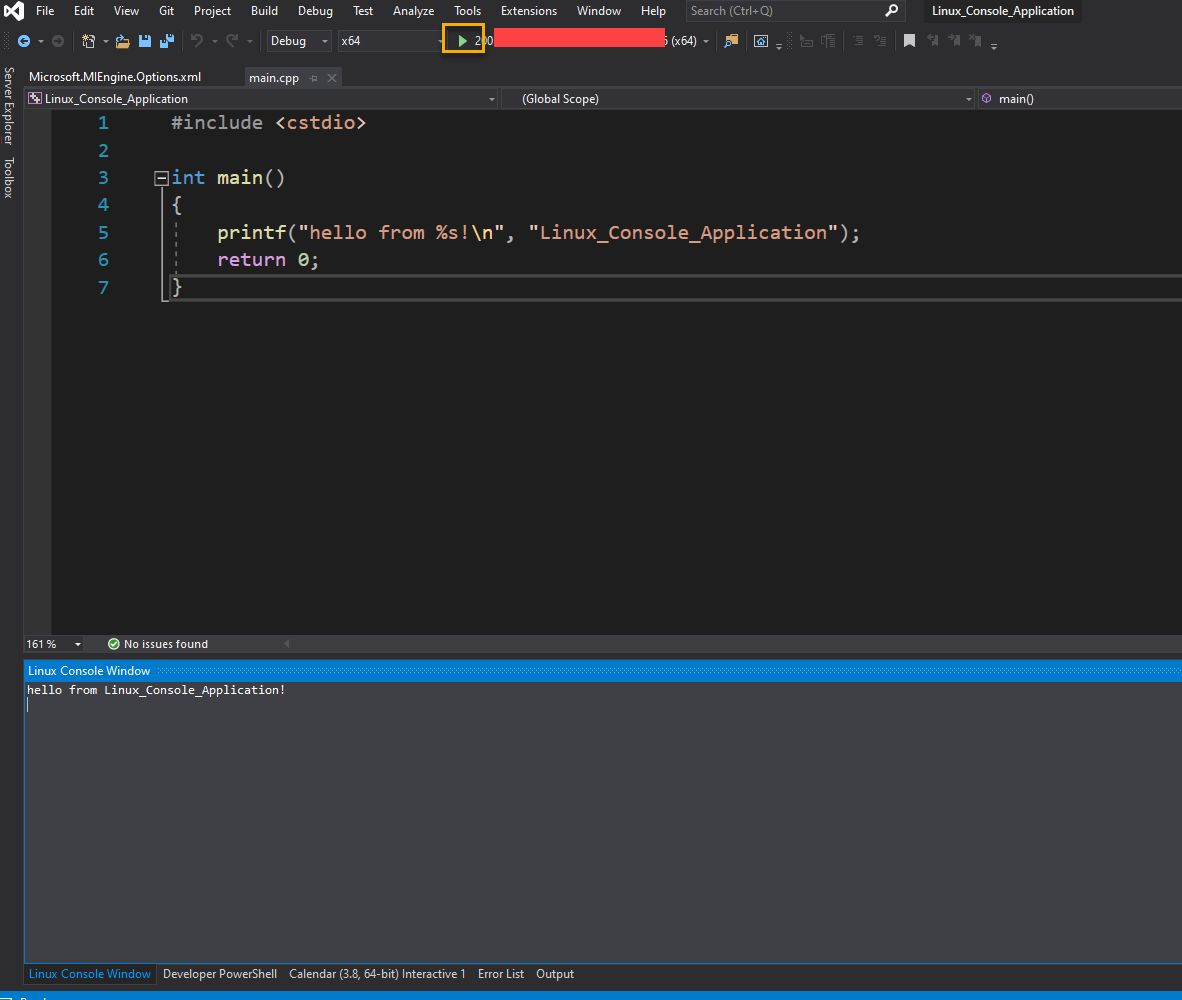Viewport: 1182px width, 1000px height.
Task: Open the Navigate Backward history dropdown
Action: click(x=41, y=41)
